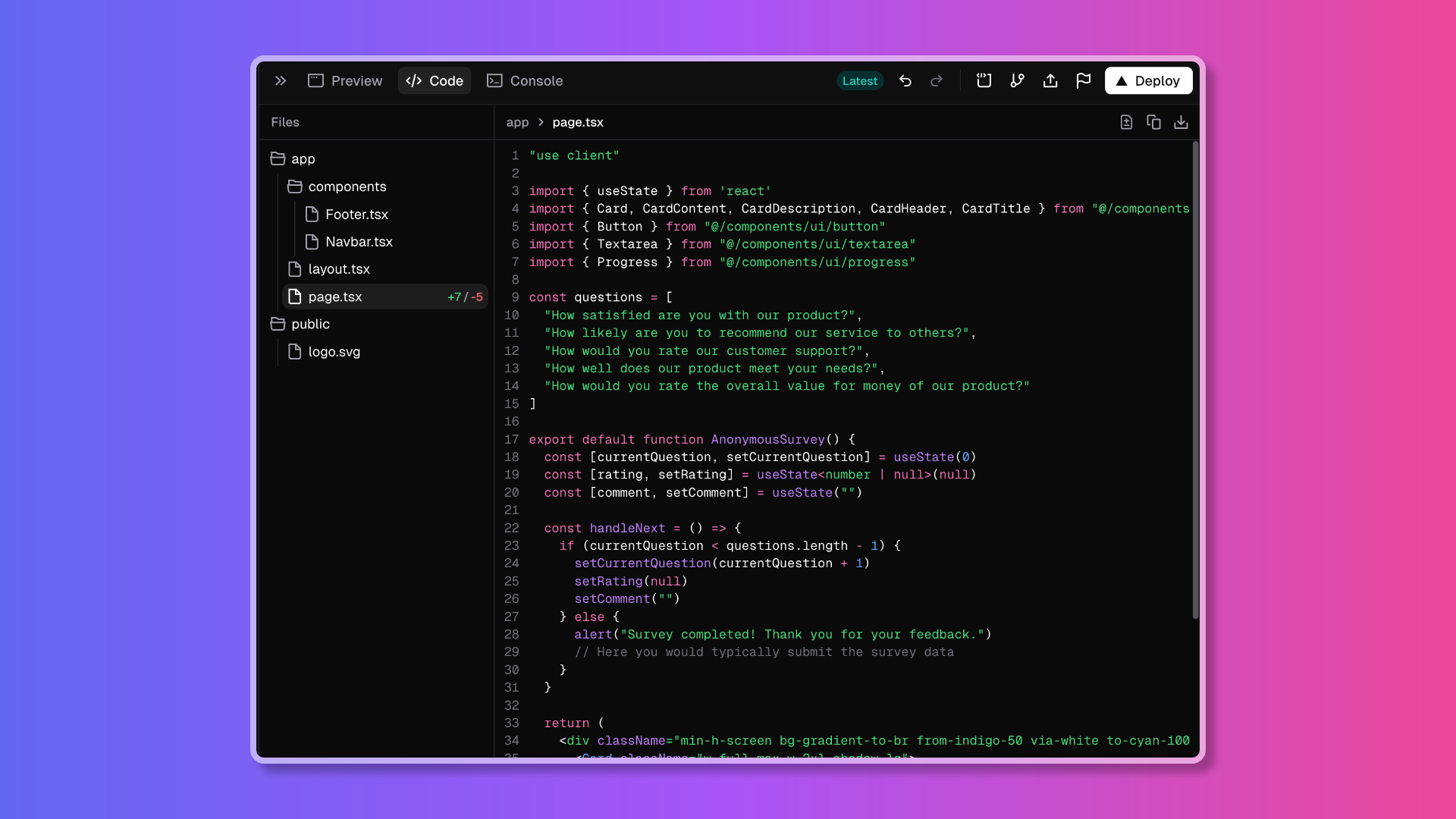
Task: Click the undo arrow icon
Action: (905, 80)
